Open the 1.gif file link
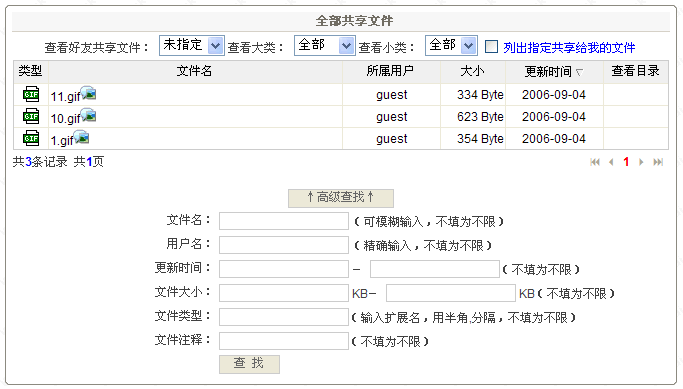Viewport: 683px width, 389px height. pos(62,140)
